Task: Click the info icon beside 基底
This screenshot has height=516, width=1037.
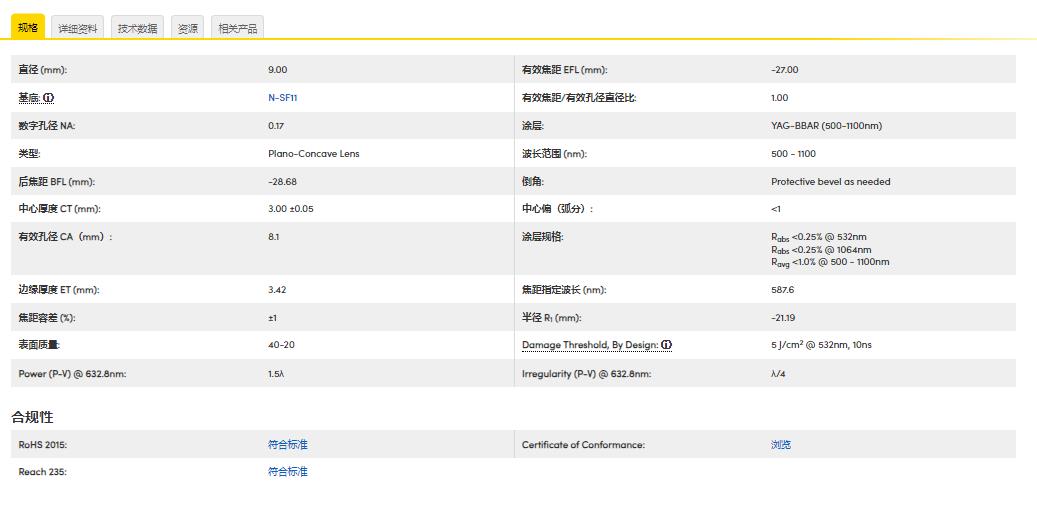Action: (x=49, y=98)
